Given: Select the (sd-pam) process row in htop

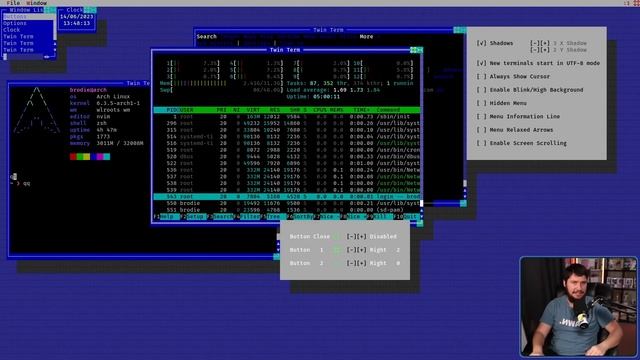Looking at the screenshot, I should (287, 210).
